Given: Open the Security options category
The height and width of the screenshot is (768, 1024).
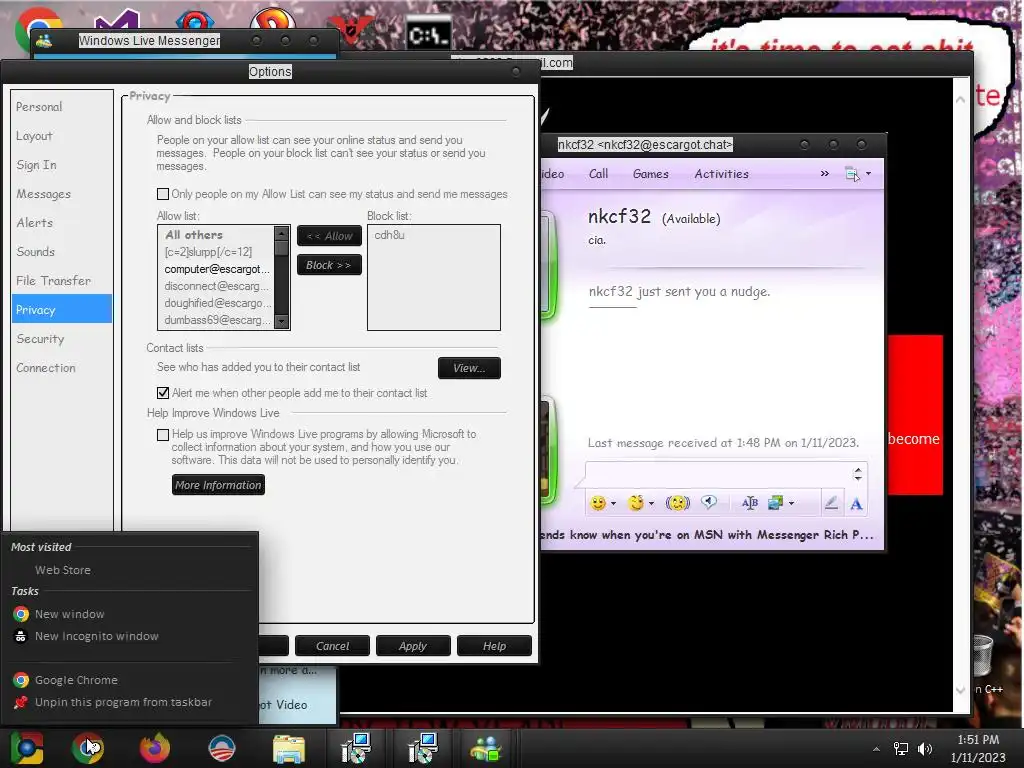Looking at the screenshot, I should point(61,339).
